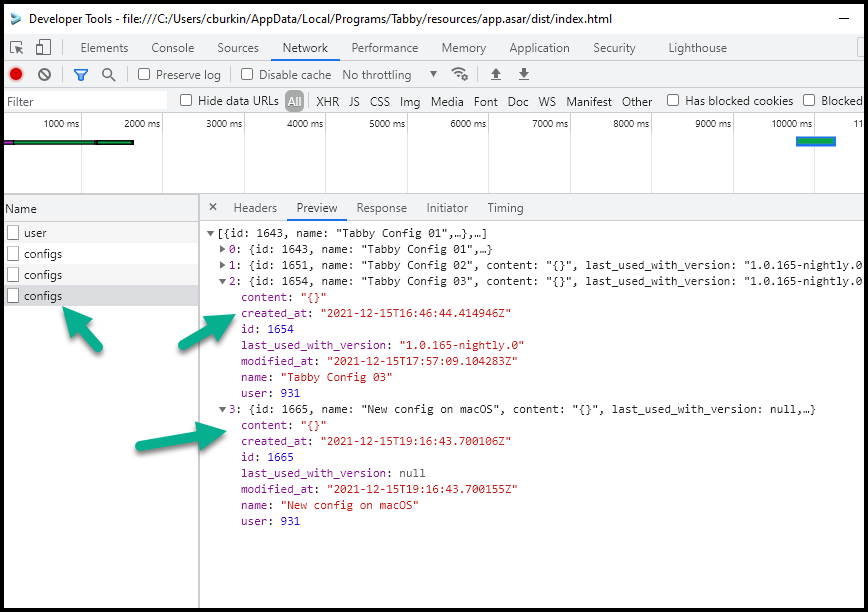
Task: Click the last_used_with_version null value
Action: pos(412,473)
